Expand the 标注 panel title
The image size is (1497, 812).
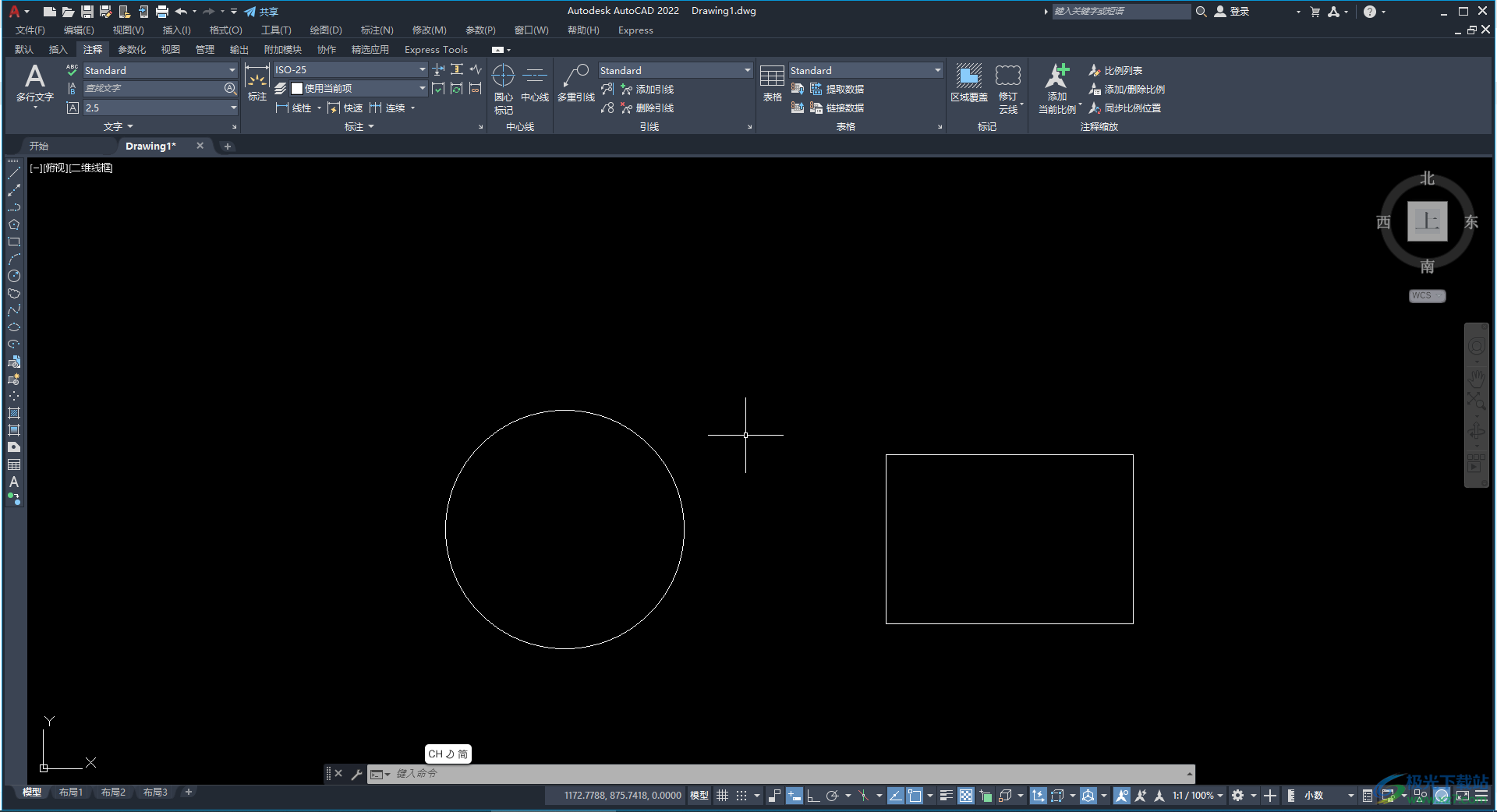[x=359, y=126]
